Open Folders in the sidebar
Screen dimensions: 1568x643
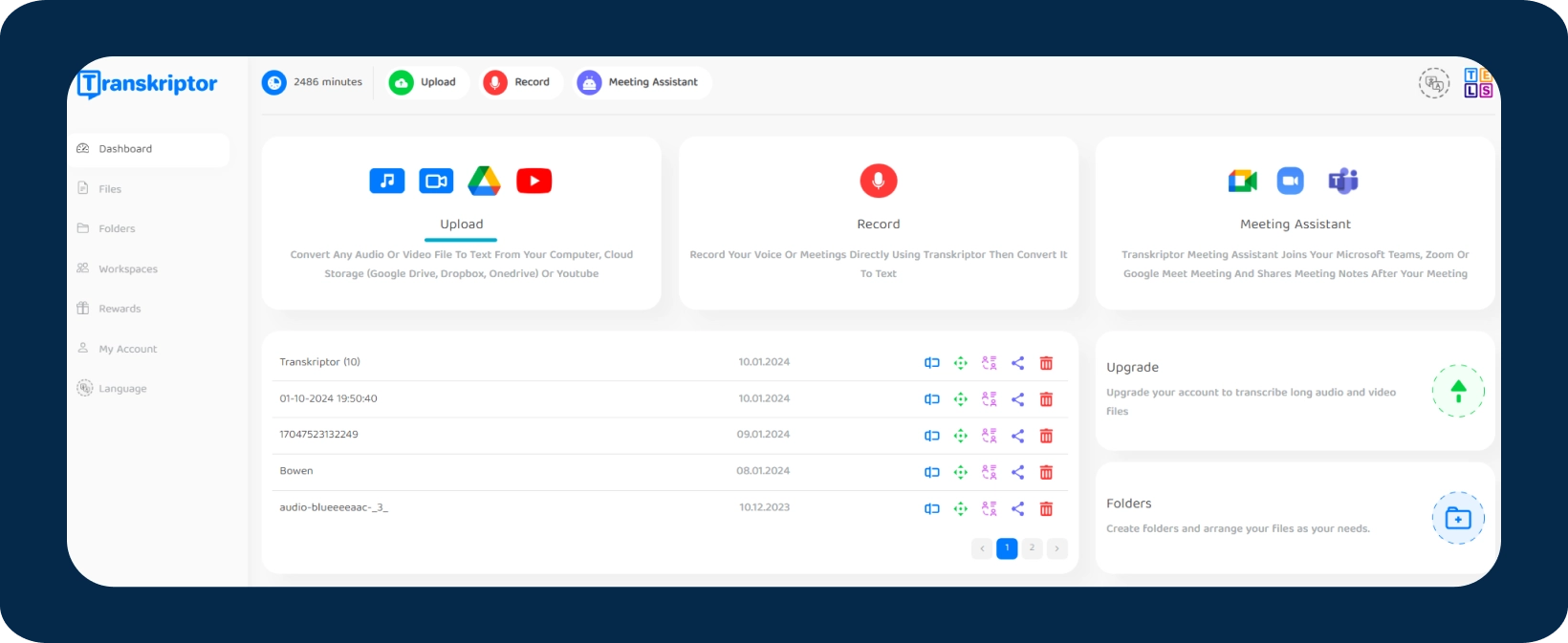tap(106, 229)
